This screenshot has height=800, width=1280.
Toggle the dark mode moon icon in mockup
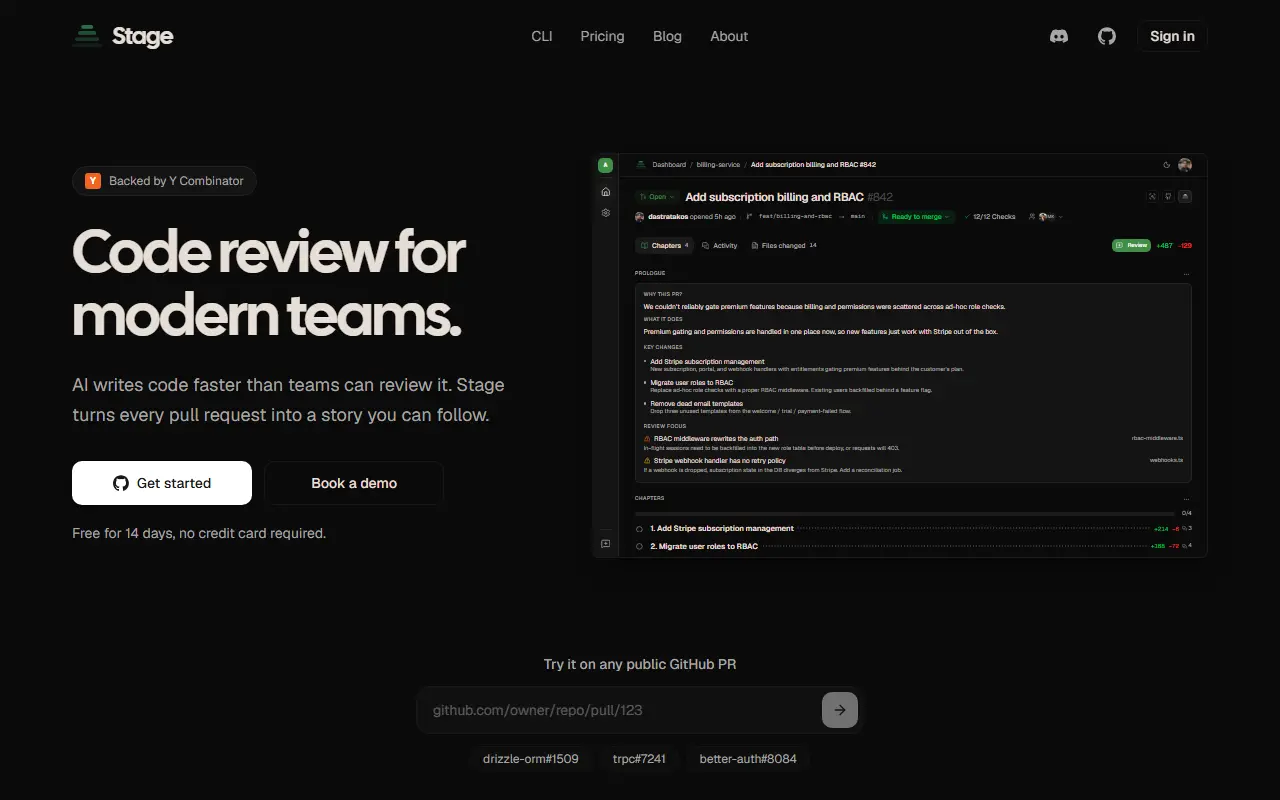(1166, 165)
